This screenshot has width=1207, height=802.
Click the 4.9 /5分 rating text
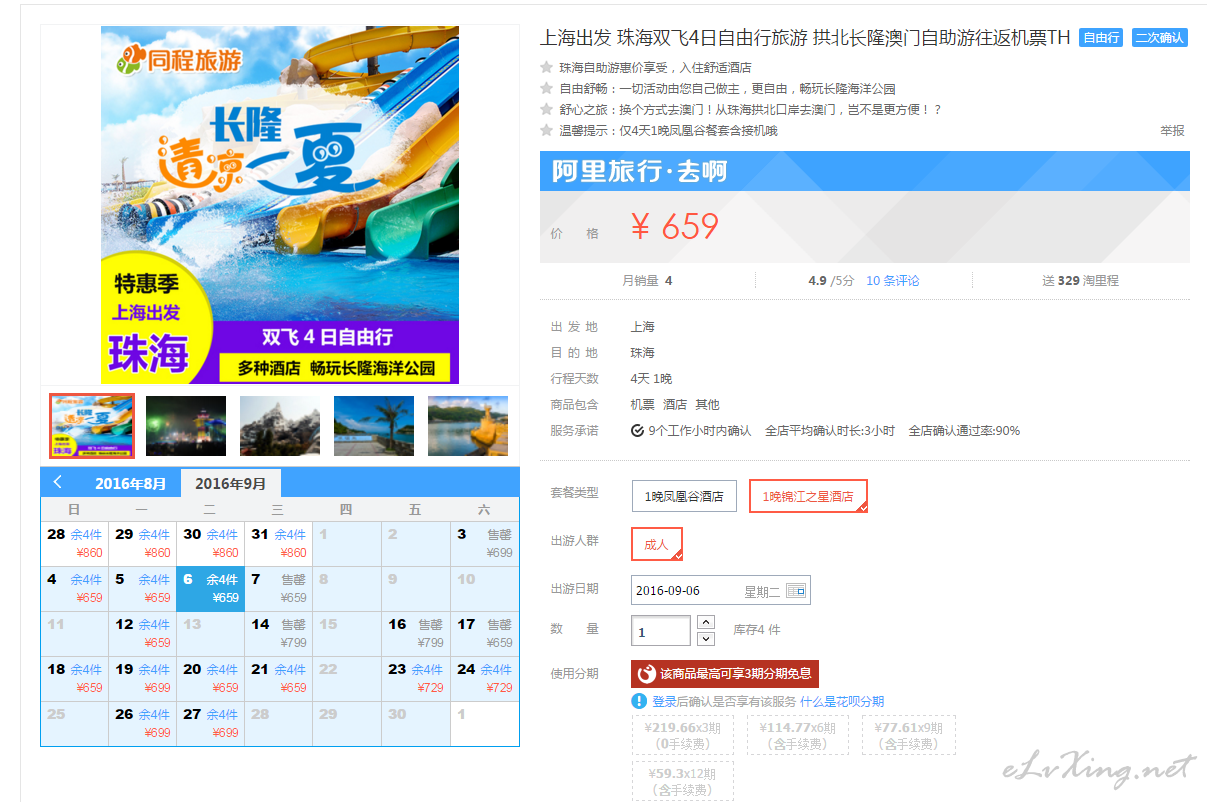pyautogui.click(x=832, y=281)
